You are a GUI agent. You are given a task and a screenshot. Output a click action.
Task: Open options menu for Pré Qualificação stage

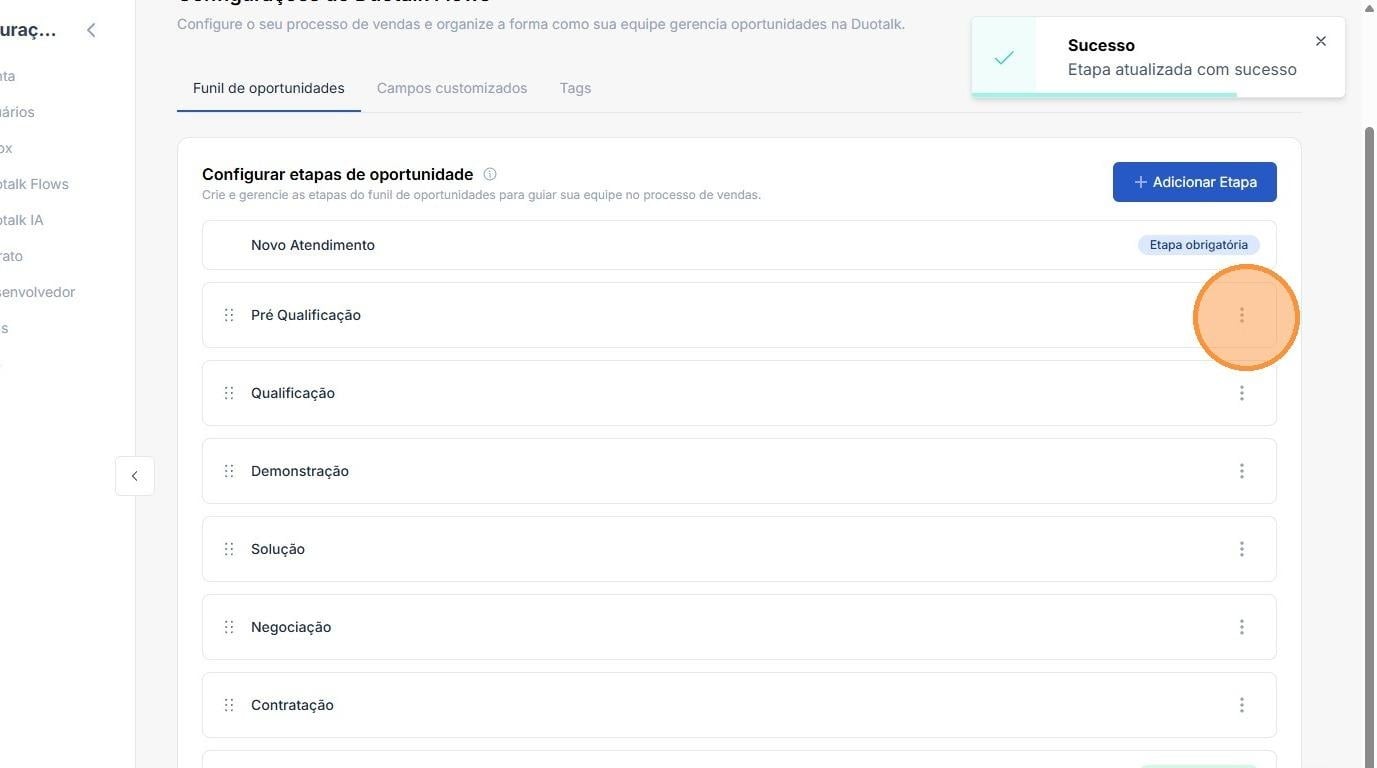pyautogui.click(x=1242, y=315)
